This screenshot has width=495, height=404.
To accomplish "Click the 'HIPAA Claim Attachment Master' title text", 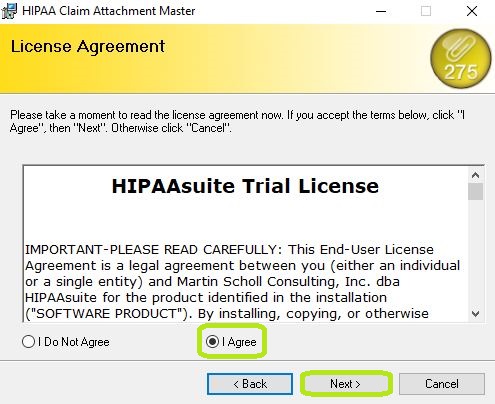I will coord(109,11).
